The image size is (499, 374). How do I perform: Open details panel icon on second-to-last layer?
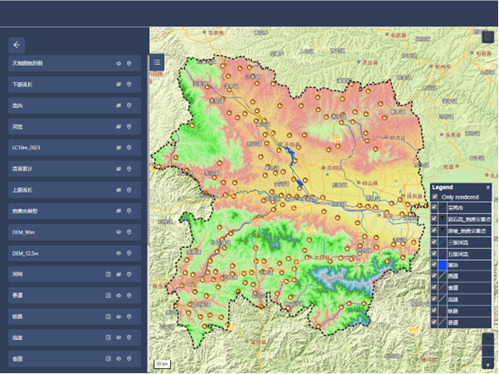(x=108, y=338)
